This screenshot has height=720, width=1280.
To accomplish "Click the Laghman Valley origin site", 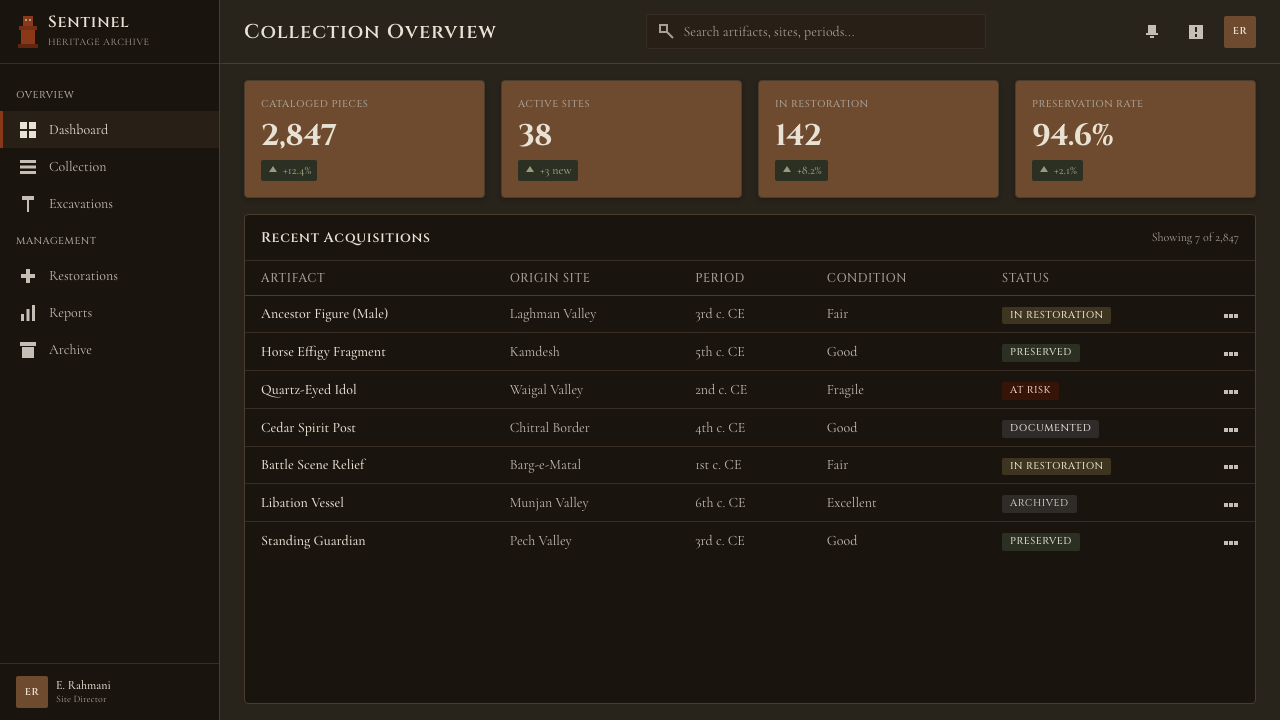I will pyautogui.click(x=553, y=314).
